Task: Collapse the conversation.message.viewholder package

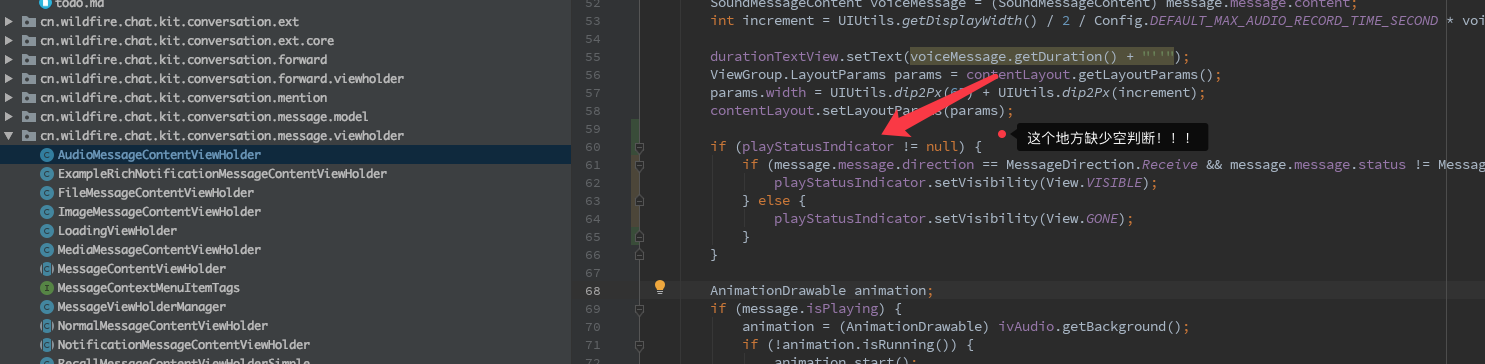Action: [9, 136]
